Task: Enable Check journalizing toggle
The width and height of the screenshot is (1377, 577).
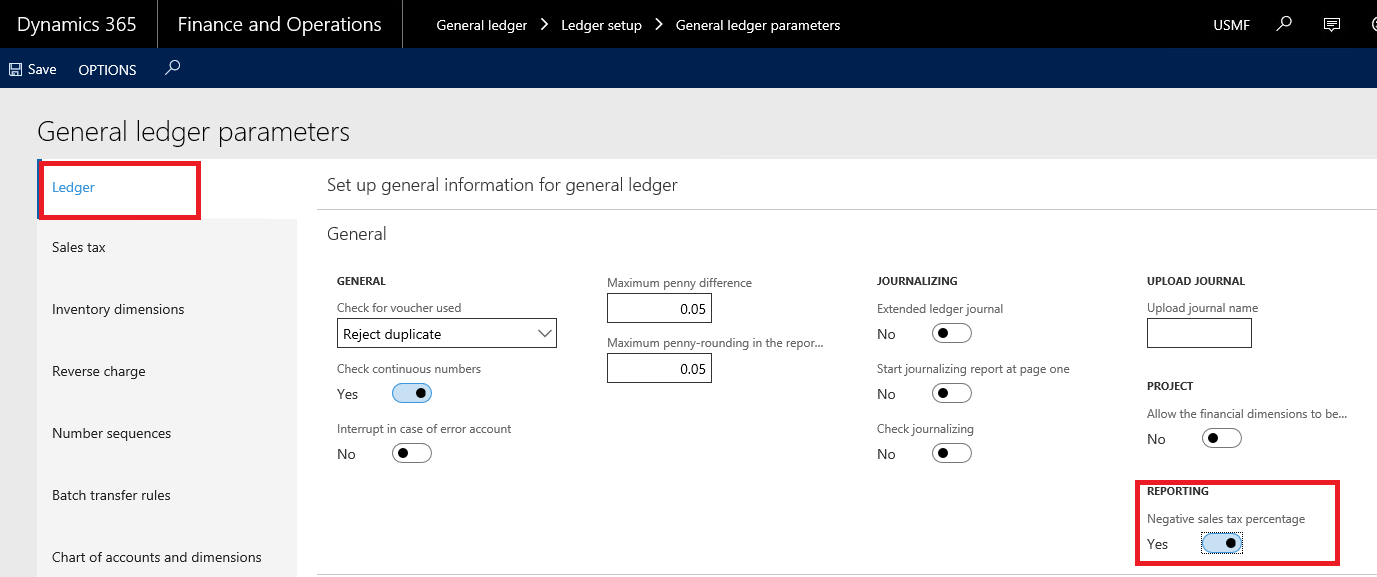Action: (952, 454)
